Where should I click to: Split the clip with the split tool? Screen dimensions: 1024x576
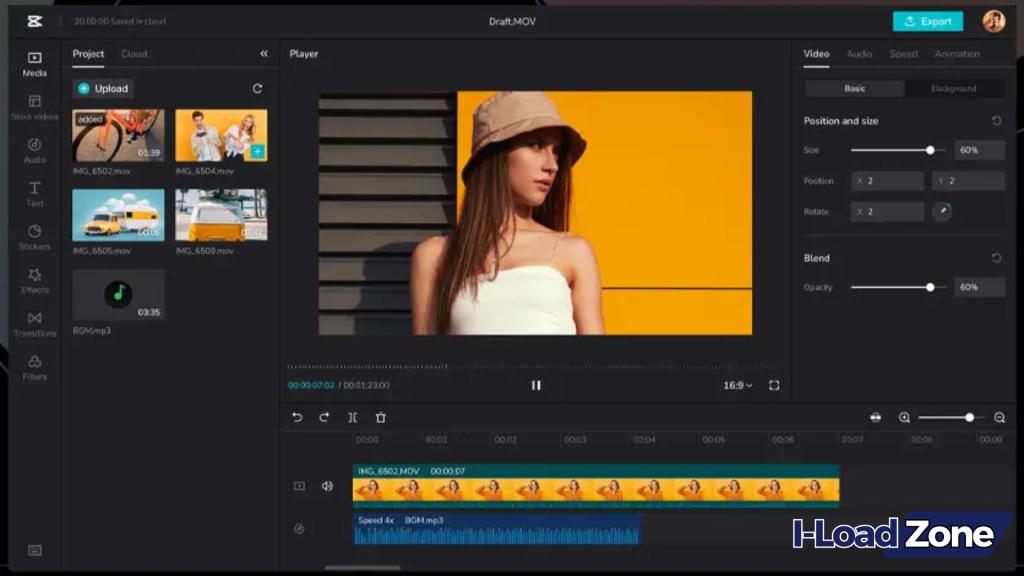(352, 417)
